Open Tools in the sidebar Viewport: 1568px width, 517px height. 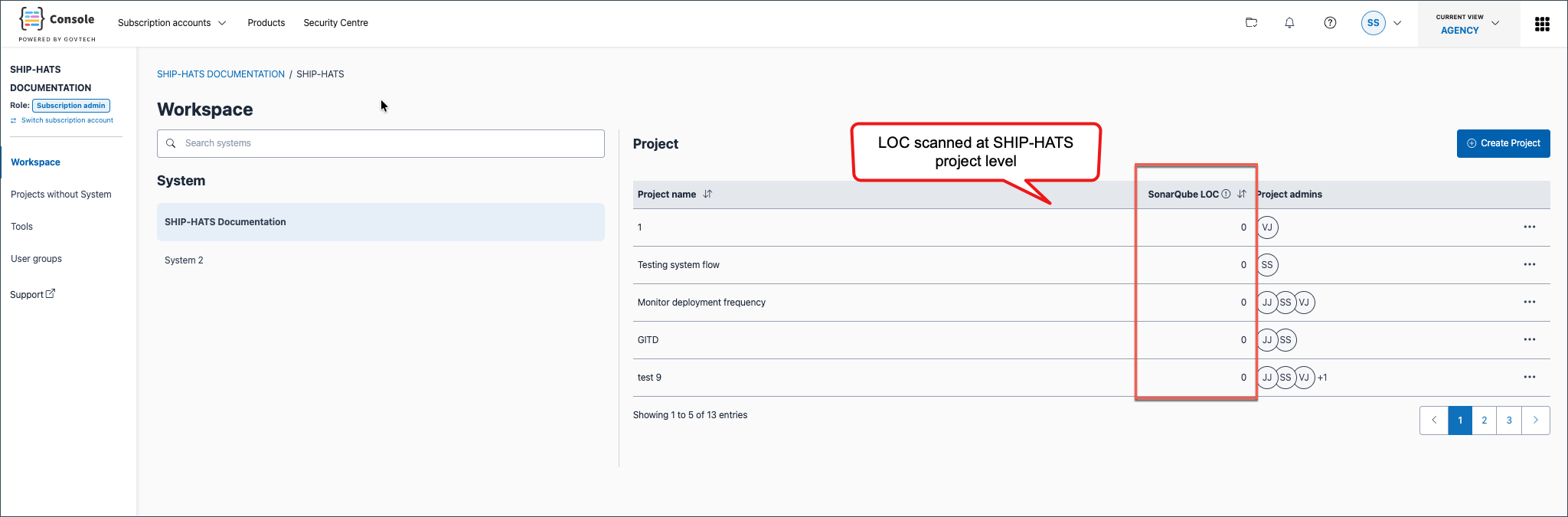click(x=21, y=227)
